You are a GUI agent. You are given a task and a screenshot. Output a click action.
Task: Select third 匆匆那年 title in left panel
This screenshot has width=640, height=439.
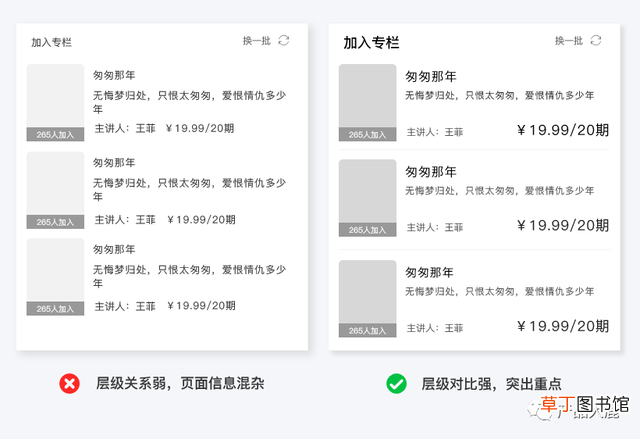click(x=114, y=249)
